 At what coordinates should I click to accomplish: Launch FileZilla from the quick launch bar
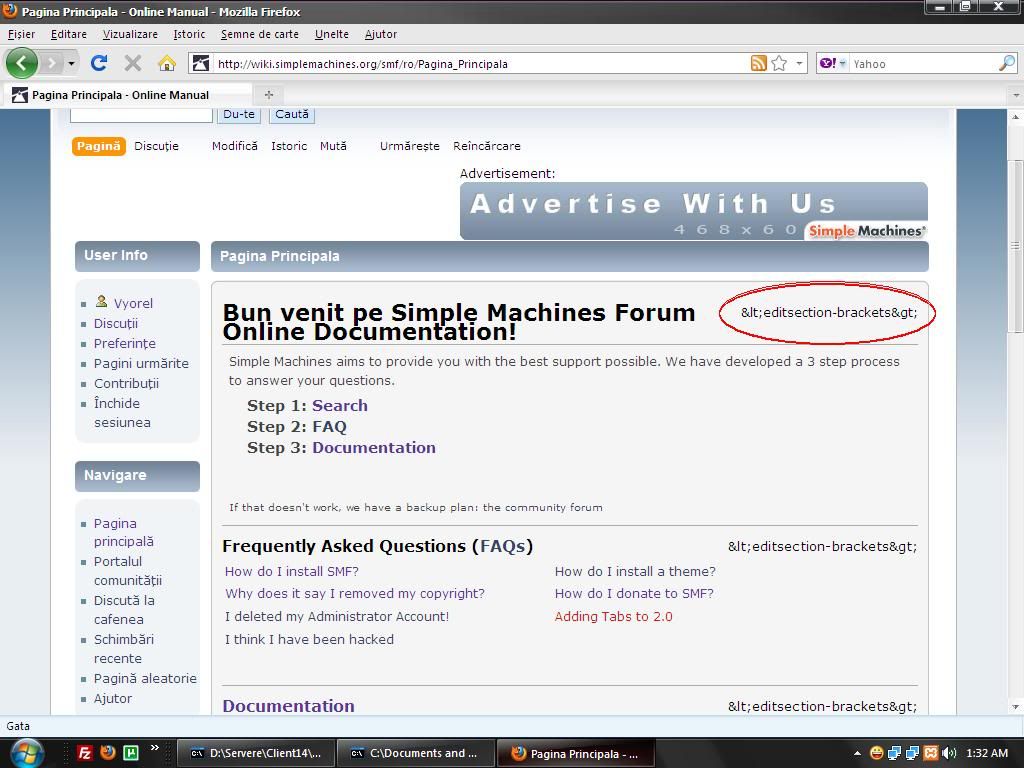coord(85,753)
